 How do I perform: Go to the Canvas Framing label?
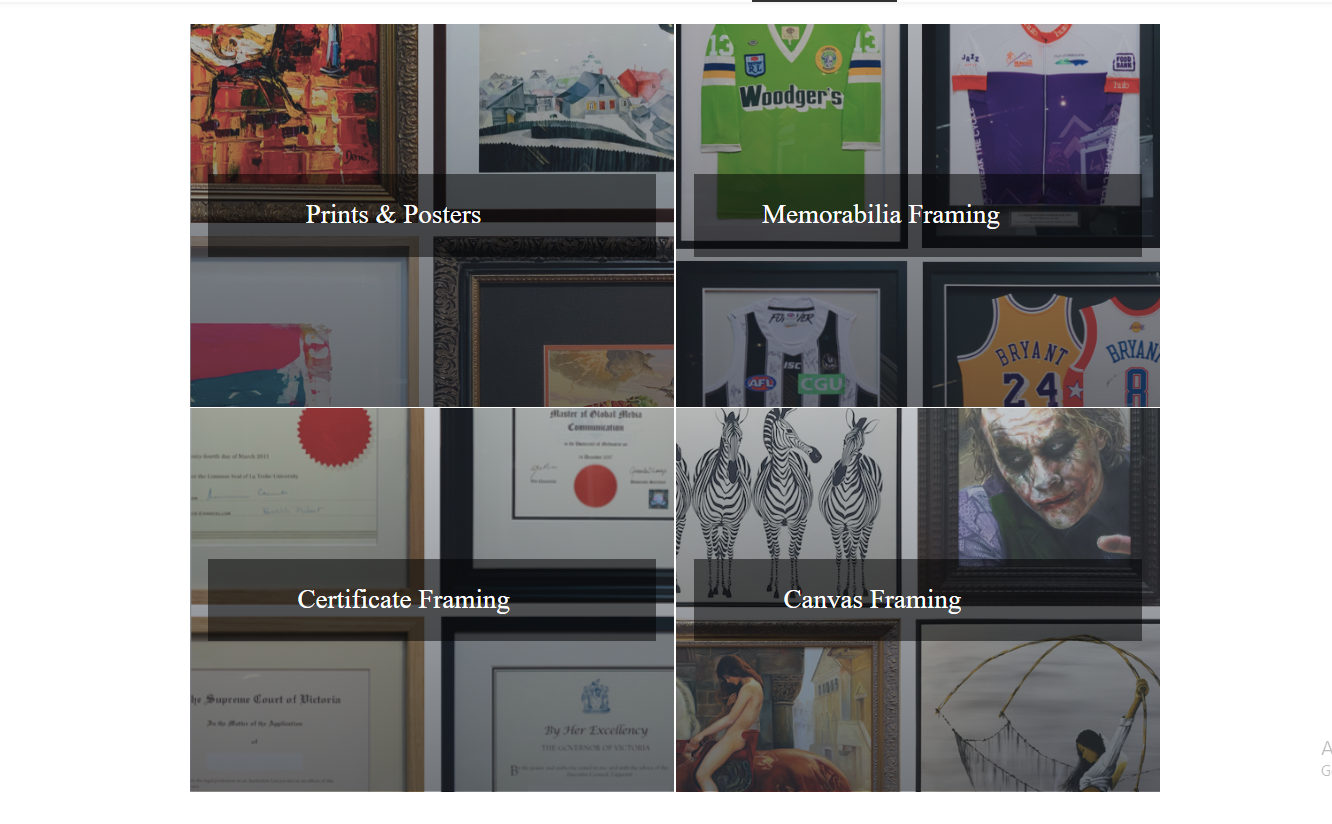[872, 599]
